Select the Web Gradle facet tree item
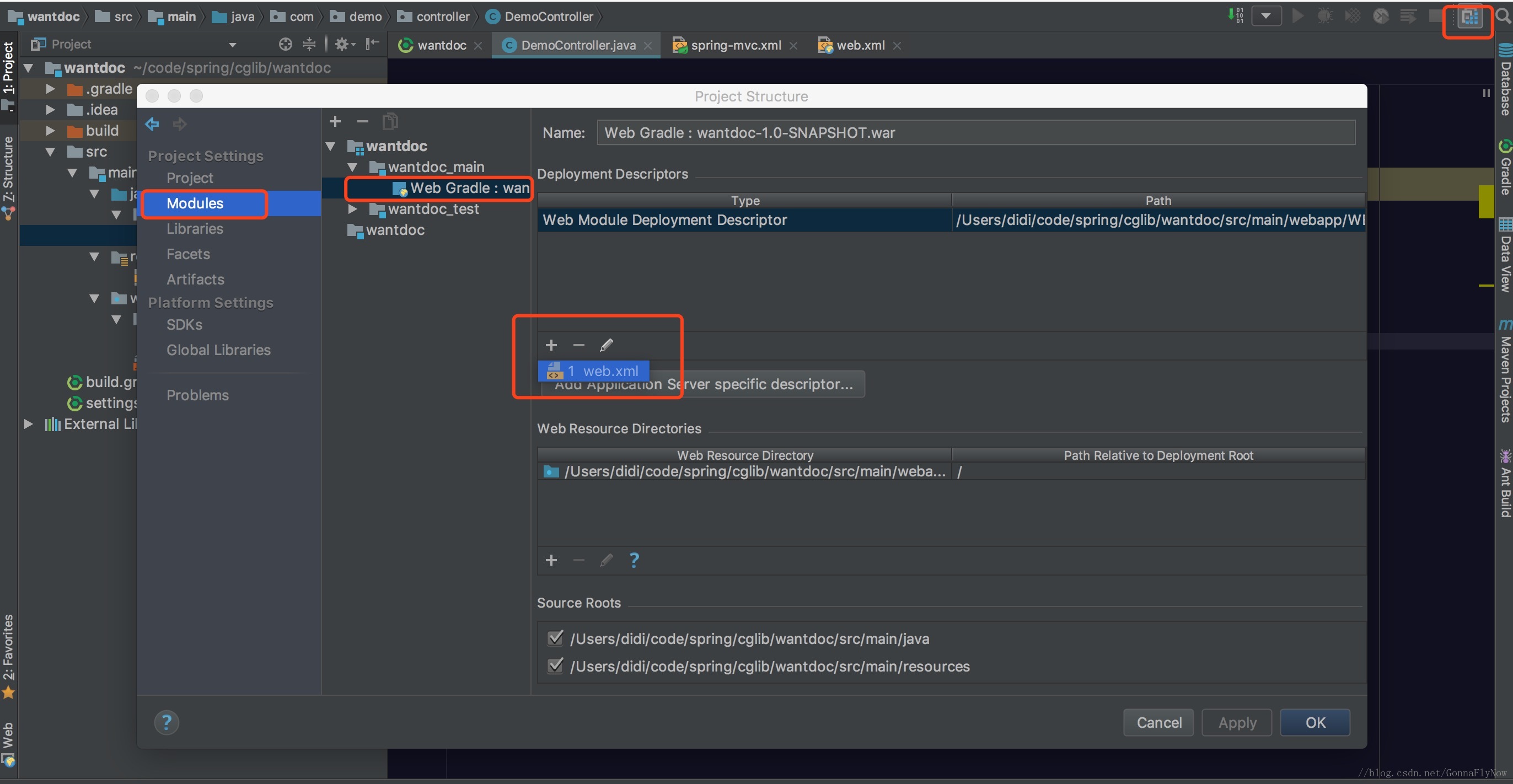Viewport: 1513px width, 784px height. pyautogui.click(x=460, y=189)
